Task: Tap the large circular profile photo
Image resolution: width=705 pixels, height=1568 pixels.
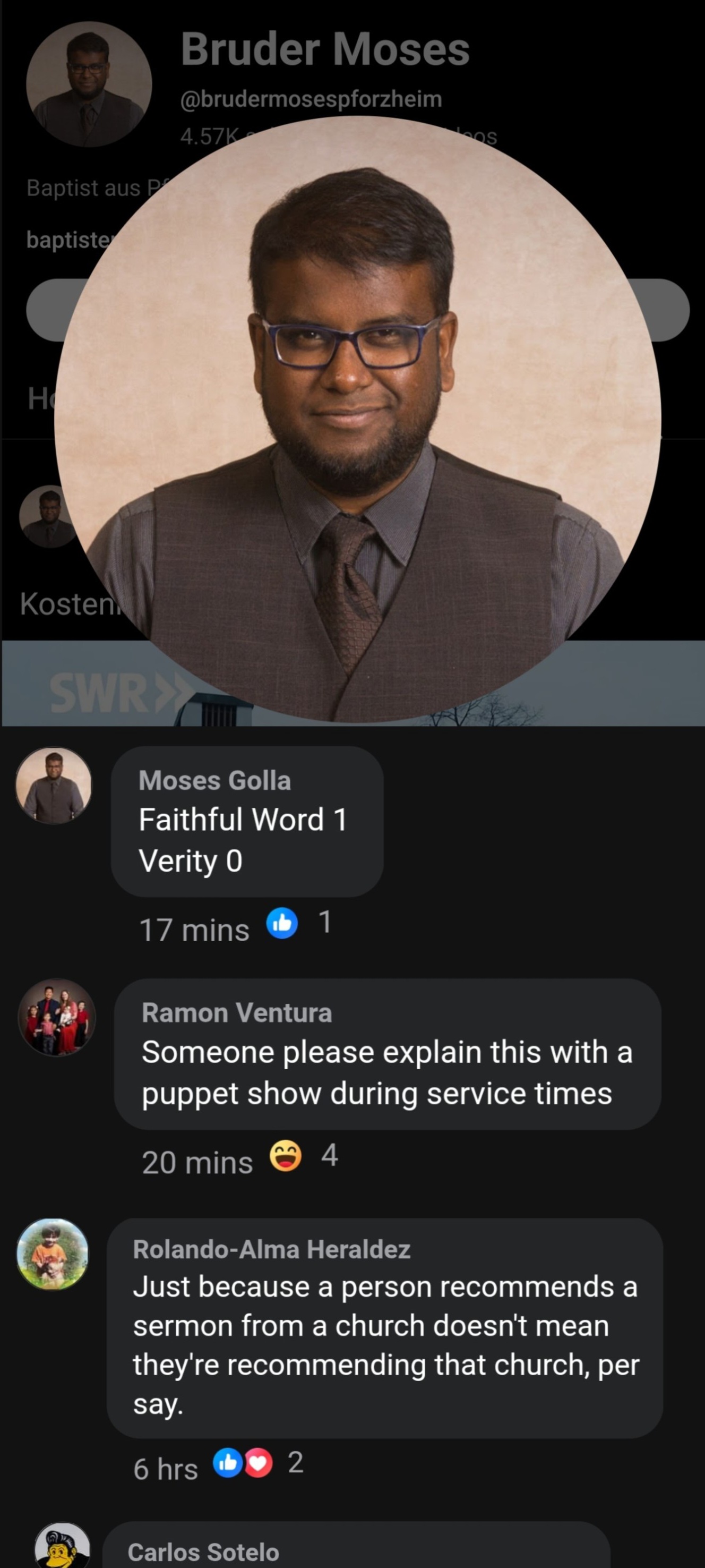Action: pyautogui.click(x=358, y=419)
